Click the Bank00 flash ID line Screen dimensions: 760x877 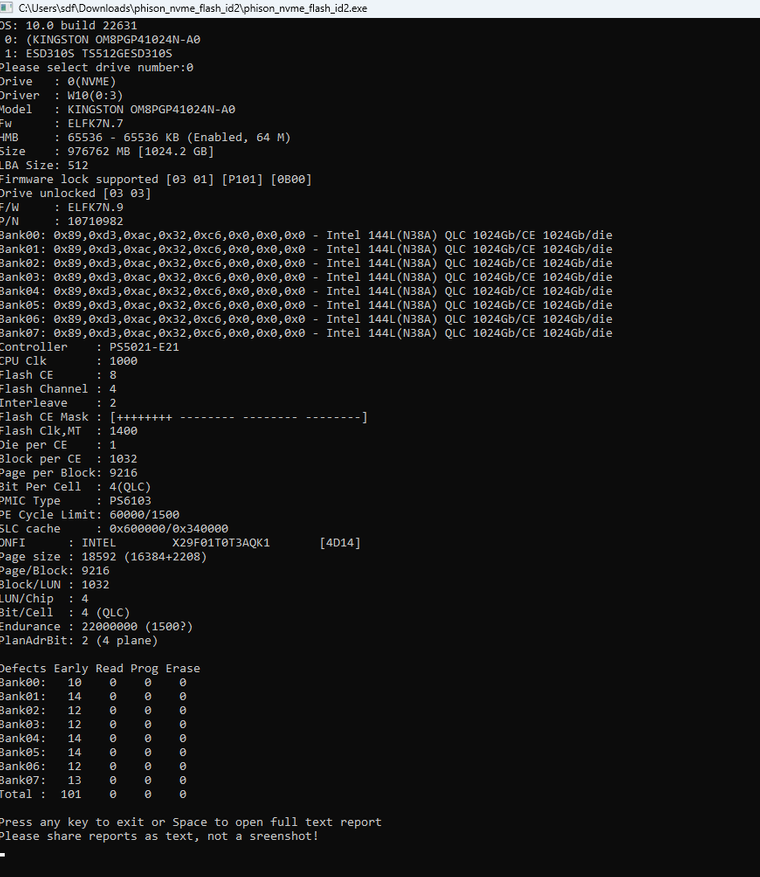point(306,235)
